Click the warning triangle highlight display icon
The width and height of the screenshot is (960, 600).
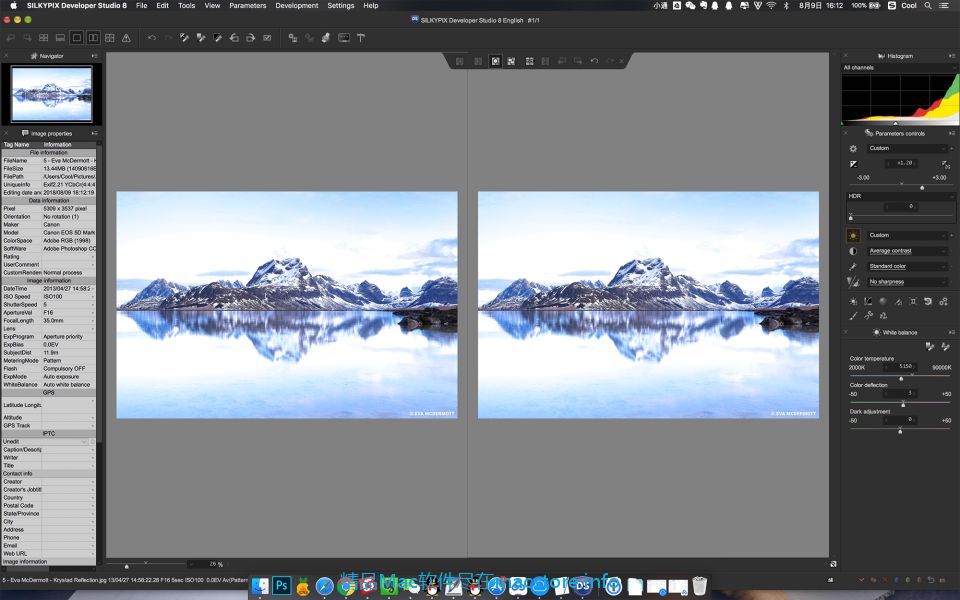pyautogui.click(x=126, y=38)
